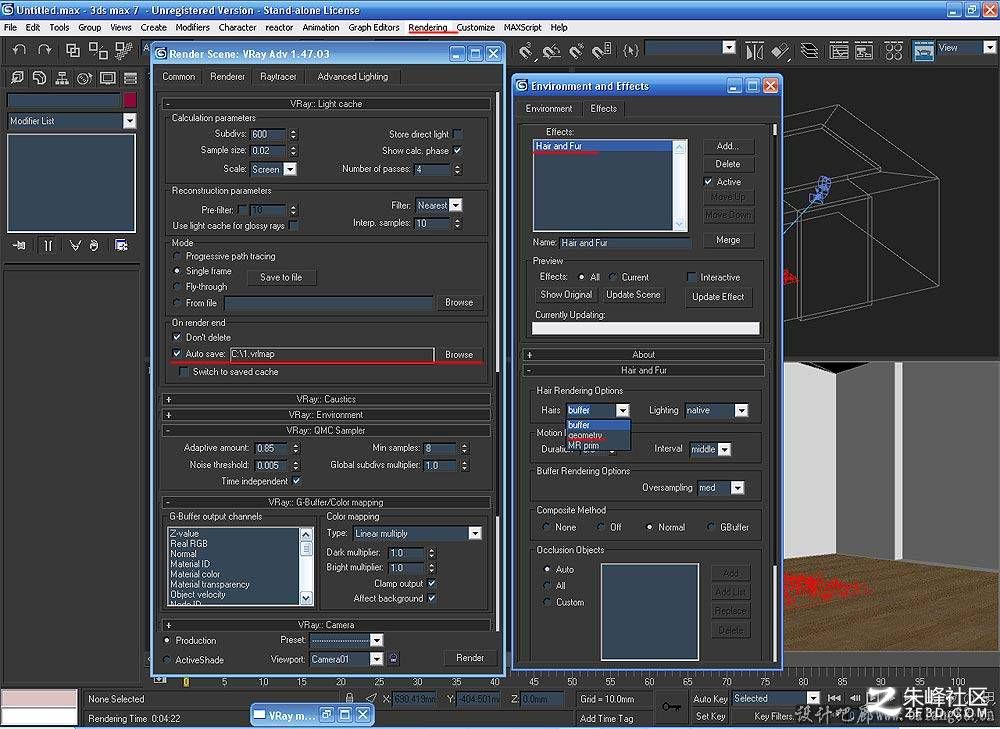Open the MAXScript menu
Viewport: 1000px width, 729px height.
pos(522,27)
